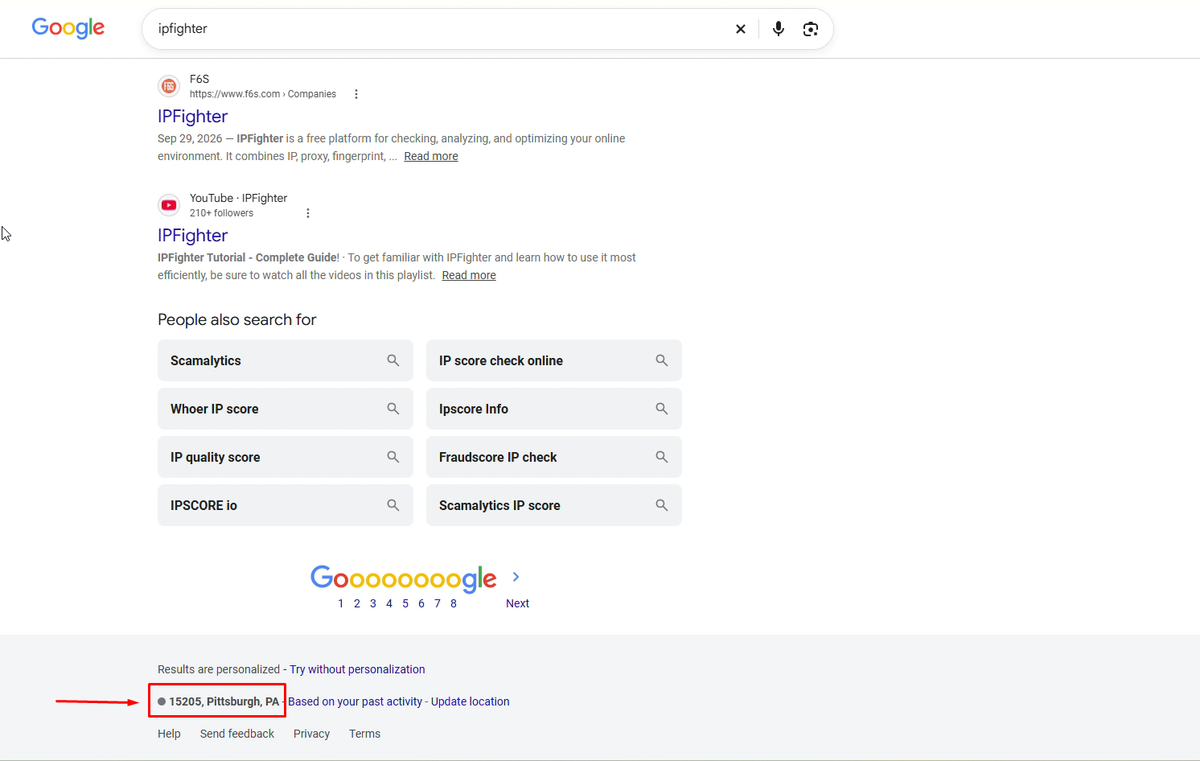1200x761 pixels.
Task: Open the f6s.com Companies URL breadcrumb
Action: [x=263, y=94]
